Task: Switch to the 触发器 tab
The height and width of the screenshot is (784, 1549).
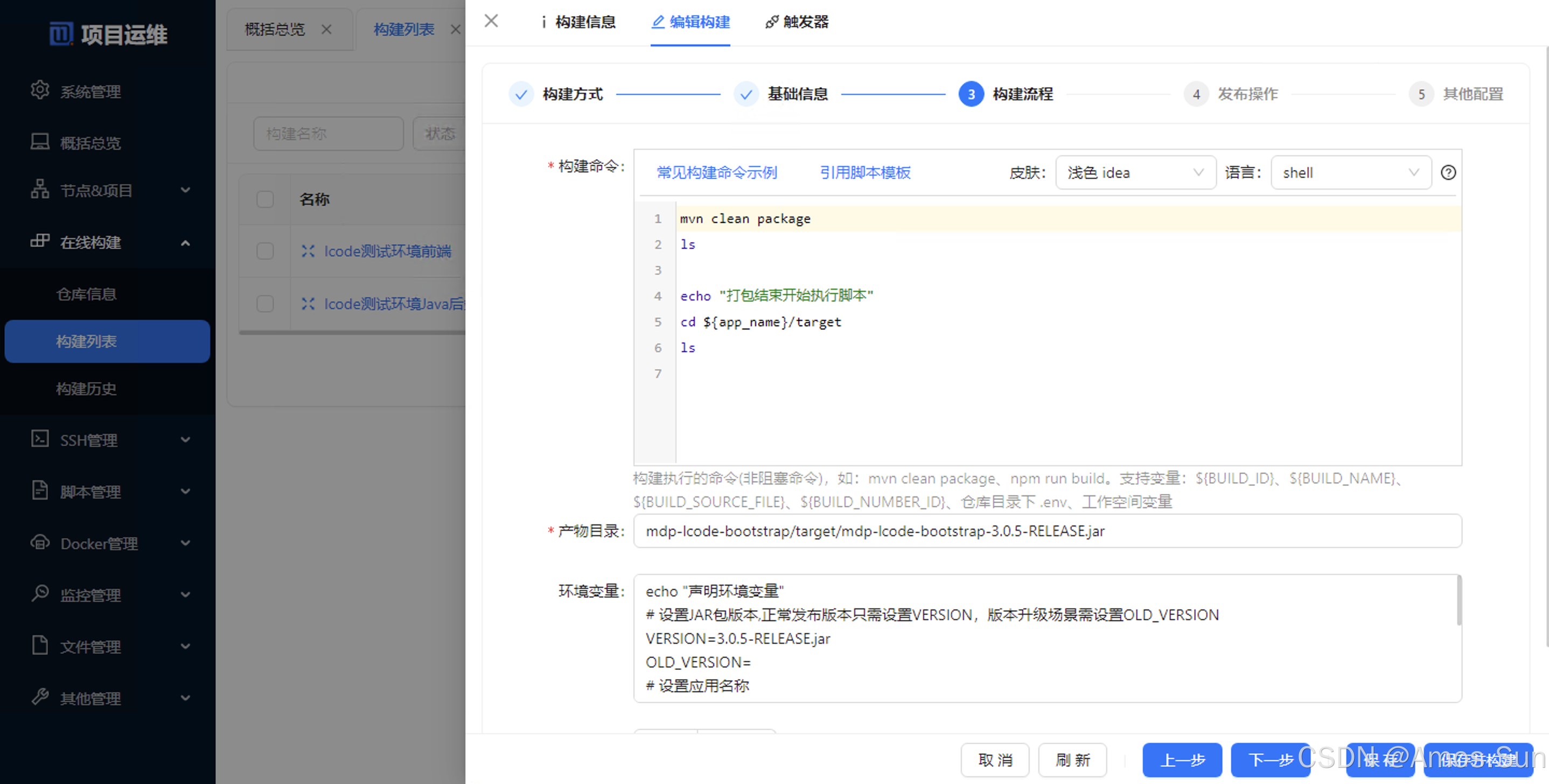Action: point(797,22)
